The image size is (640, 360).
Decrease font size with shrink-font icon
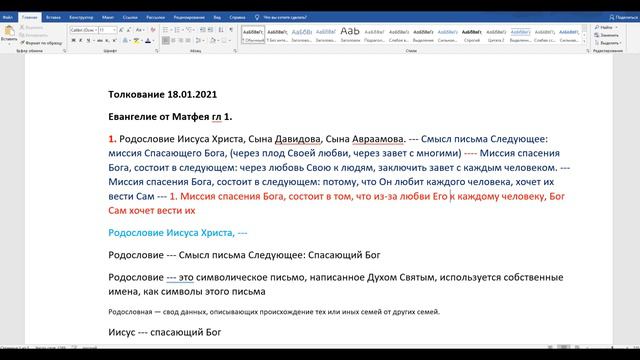[x=129, y=30]
